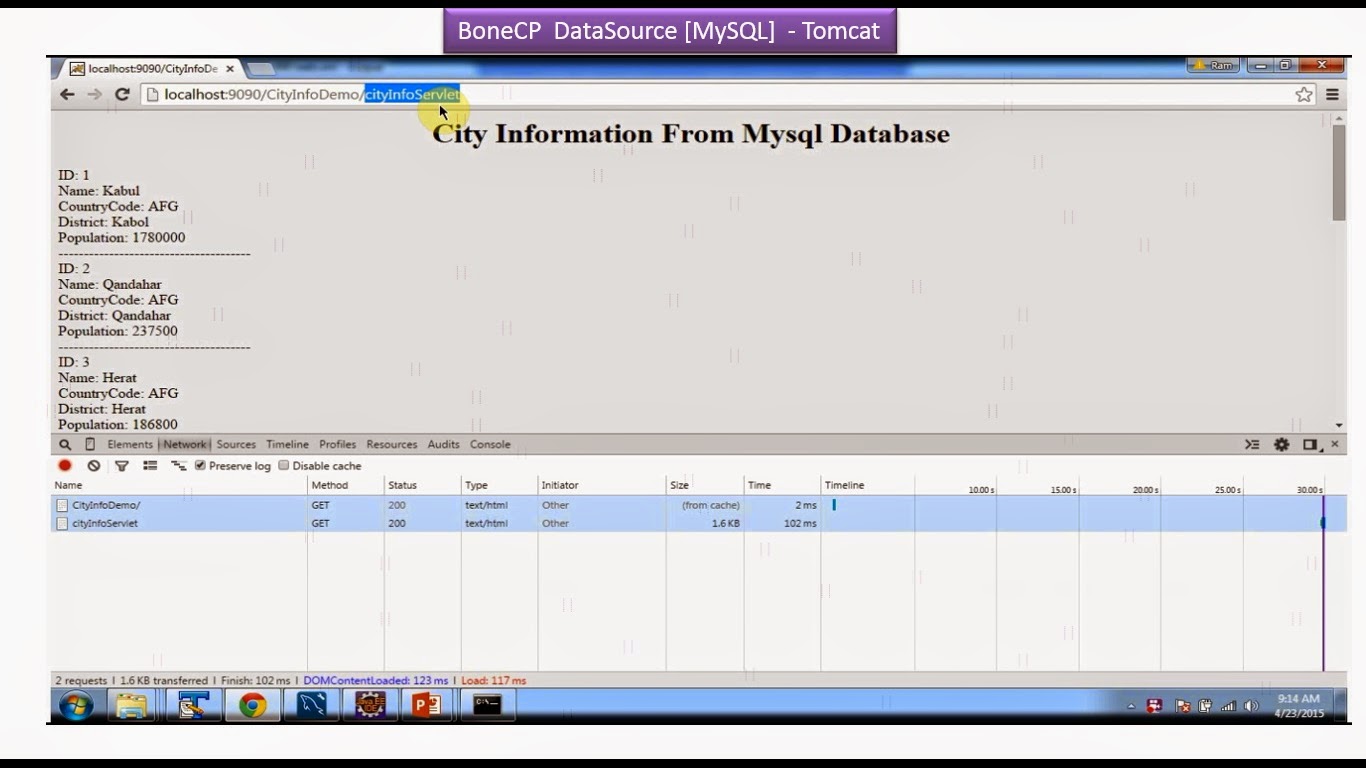Uncheck the Preserve log checkbox

[x=200, y=466]
